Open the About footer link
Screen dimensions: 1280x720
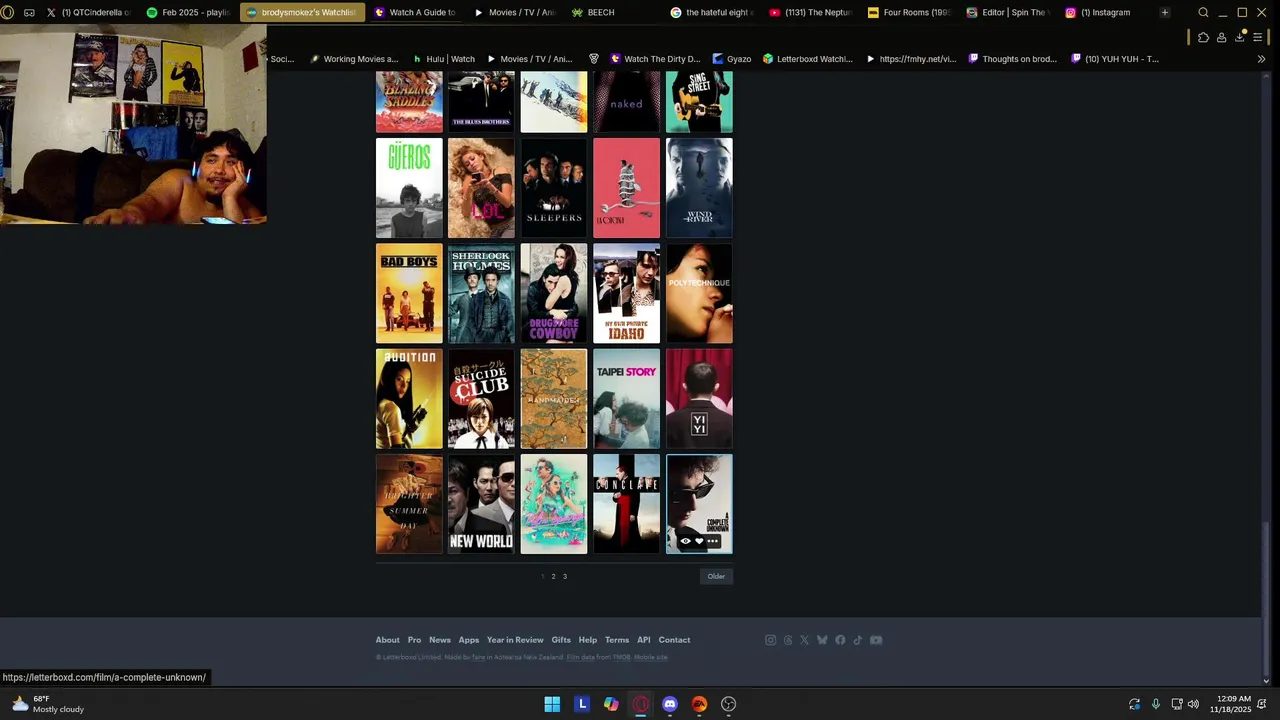[x=387, y=640]
